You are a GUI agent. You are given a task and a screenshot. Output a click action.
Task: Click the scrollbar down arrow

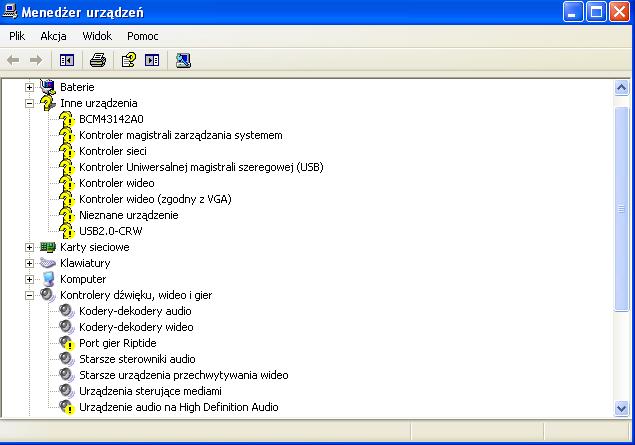[x=622, y=408]
